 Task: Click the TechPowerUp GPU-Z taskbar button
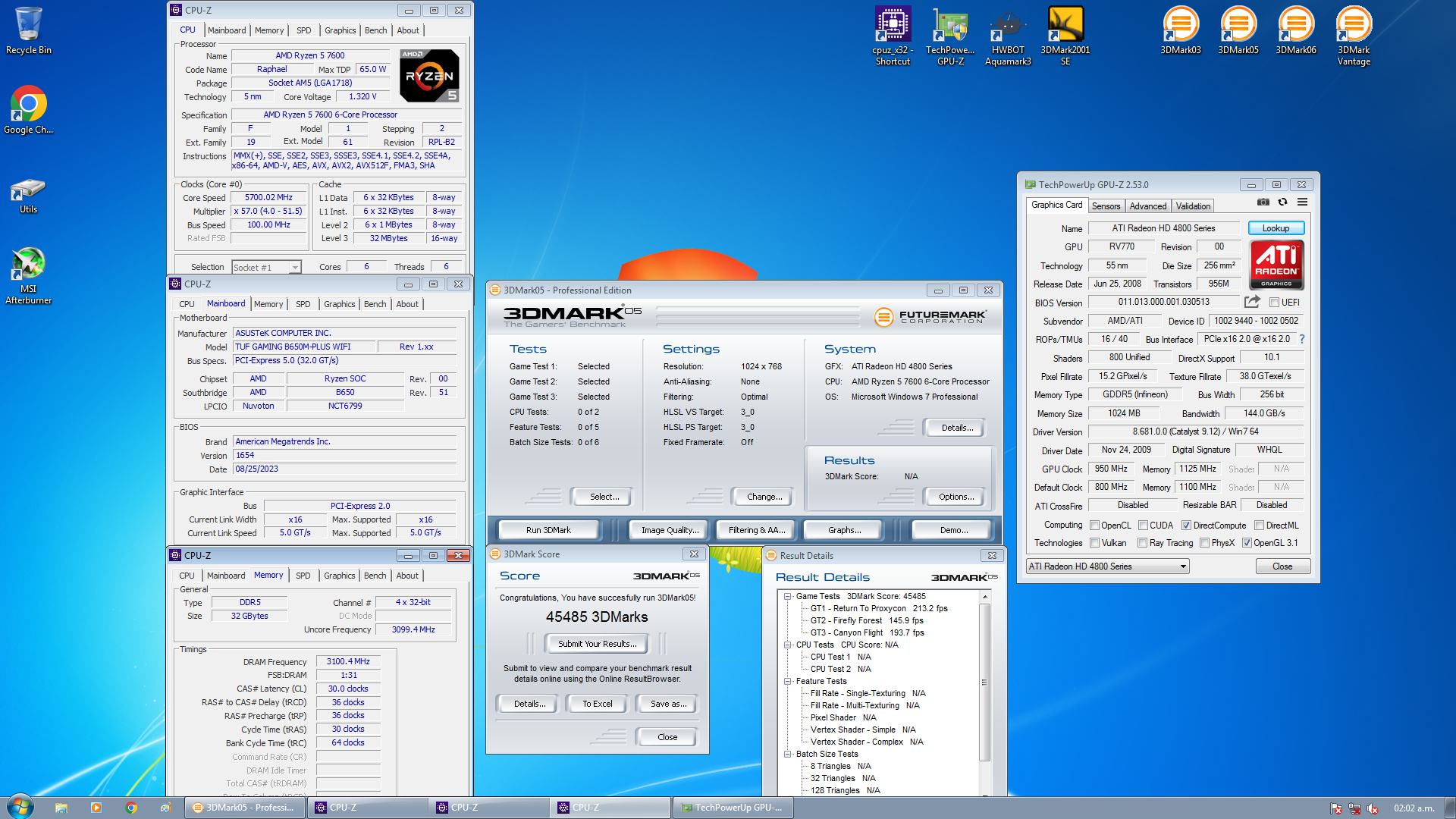[732, 808]
